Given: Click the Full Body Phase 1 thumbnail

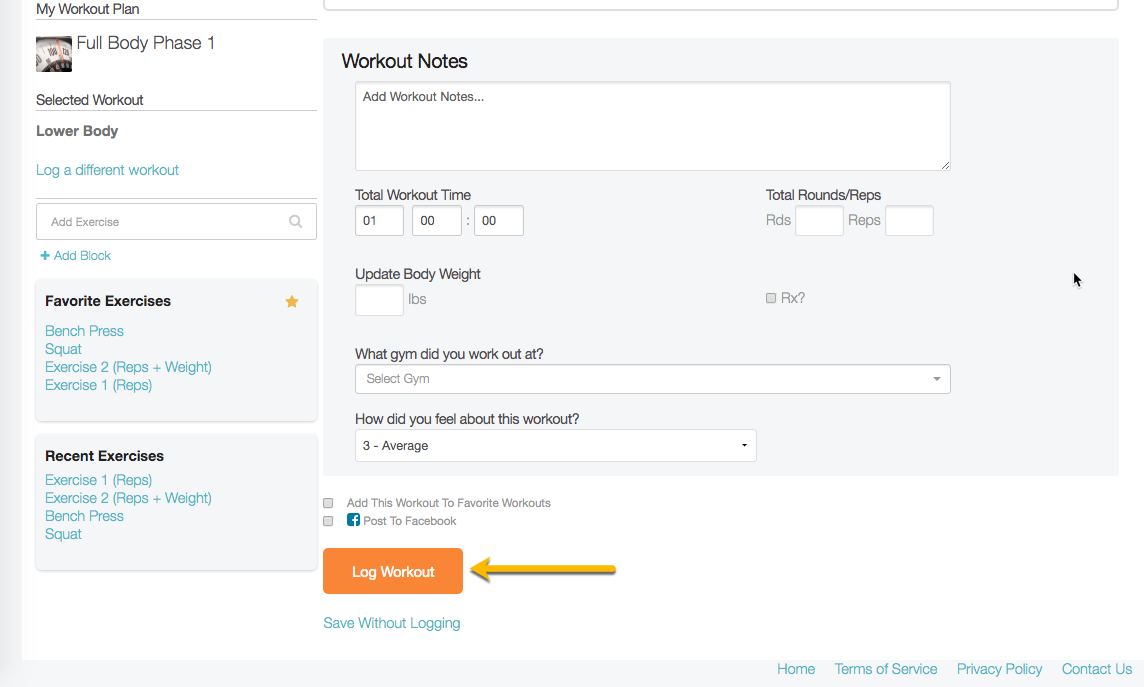Looking at the screenshot, I should (54, 54).
